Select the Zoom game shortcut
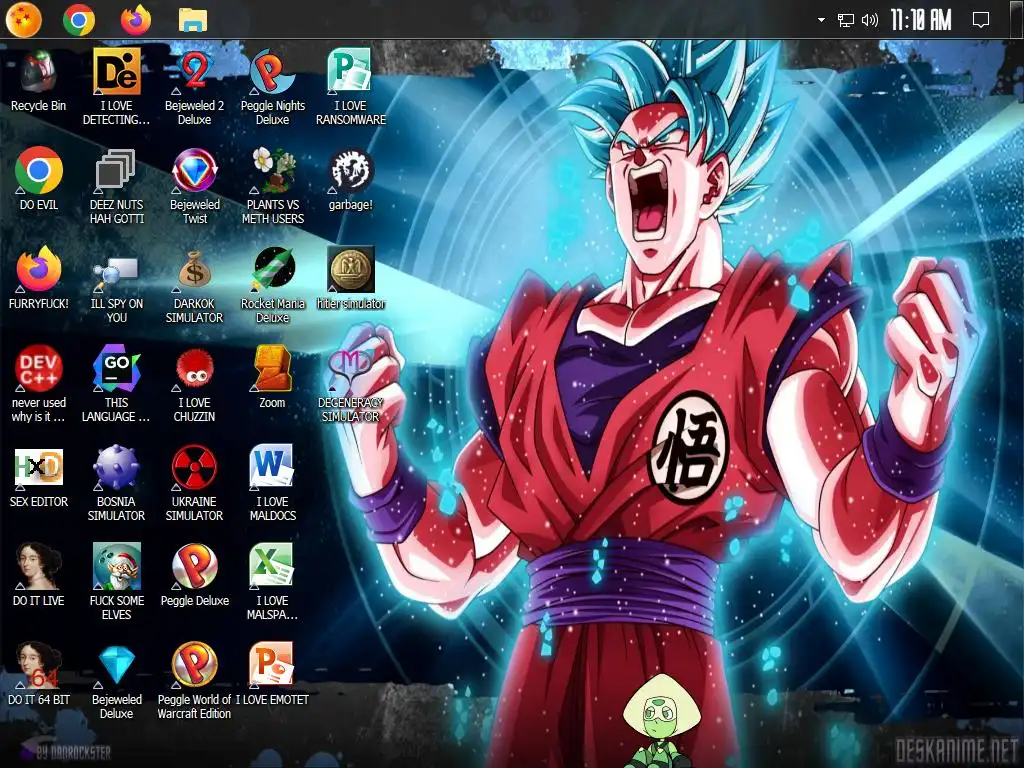Screen dimensions: 1024x768 tap(272, 377)
